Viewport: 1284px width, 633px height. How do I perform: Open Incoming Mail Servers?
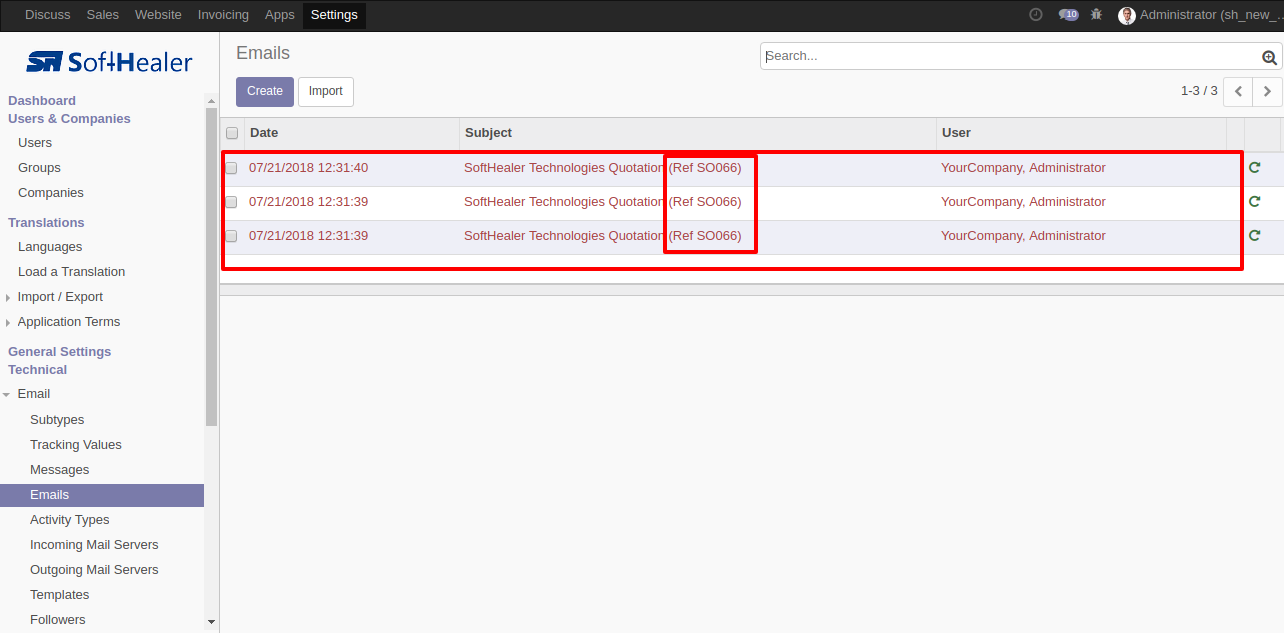(x=94, y=545)
